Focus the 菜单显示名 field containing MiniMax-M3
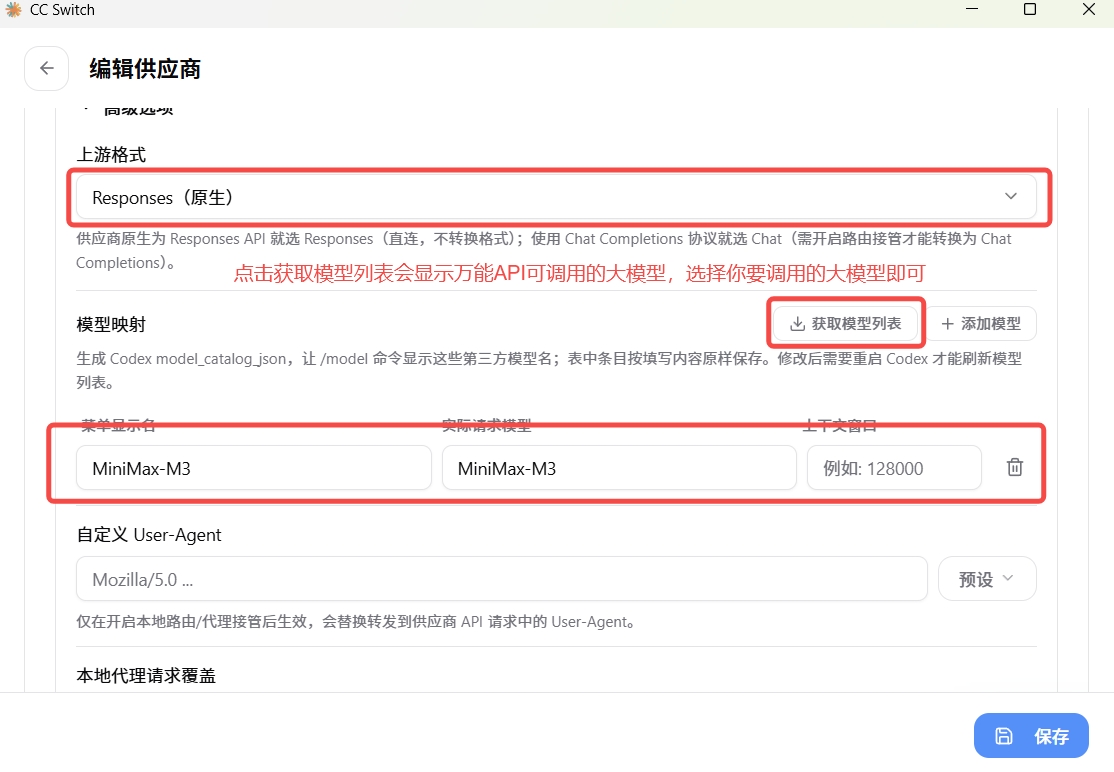 tap(254, 468)
